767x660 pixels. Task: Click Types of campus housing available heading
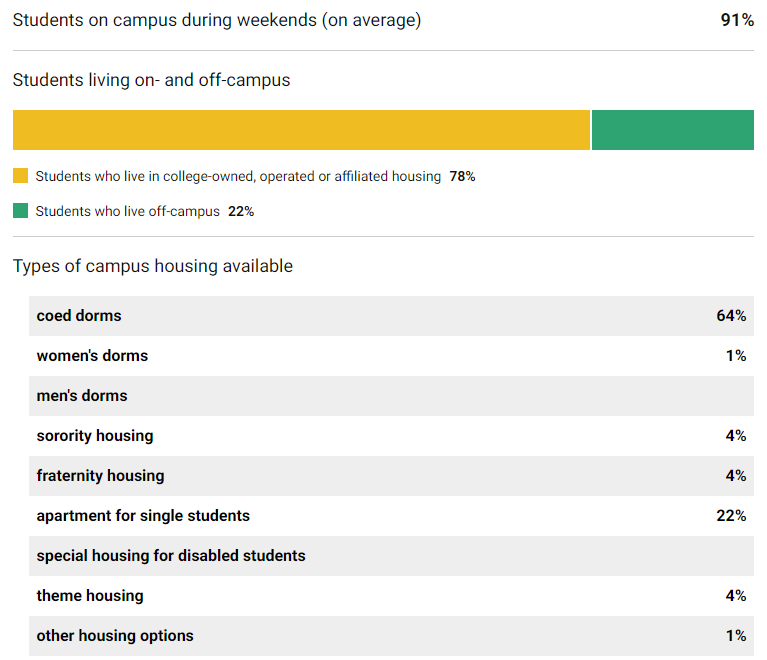(x=153, y=266)
